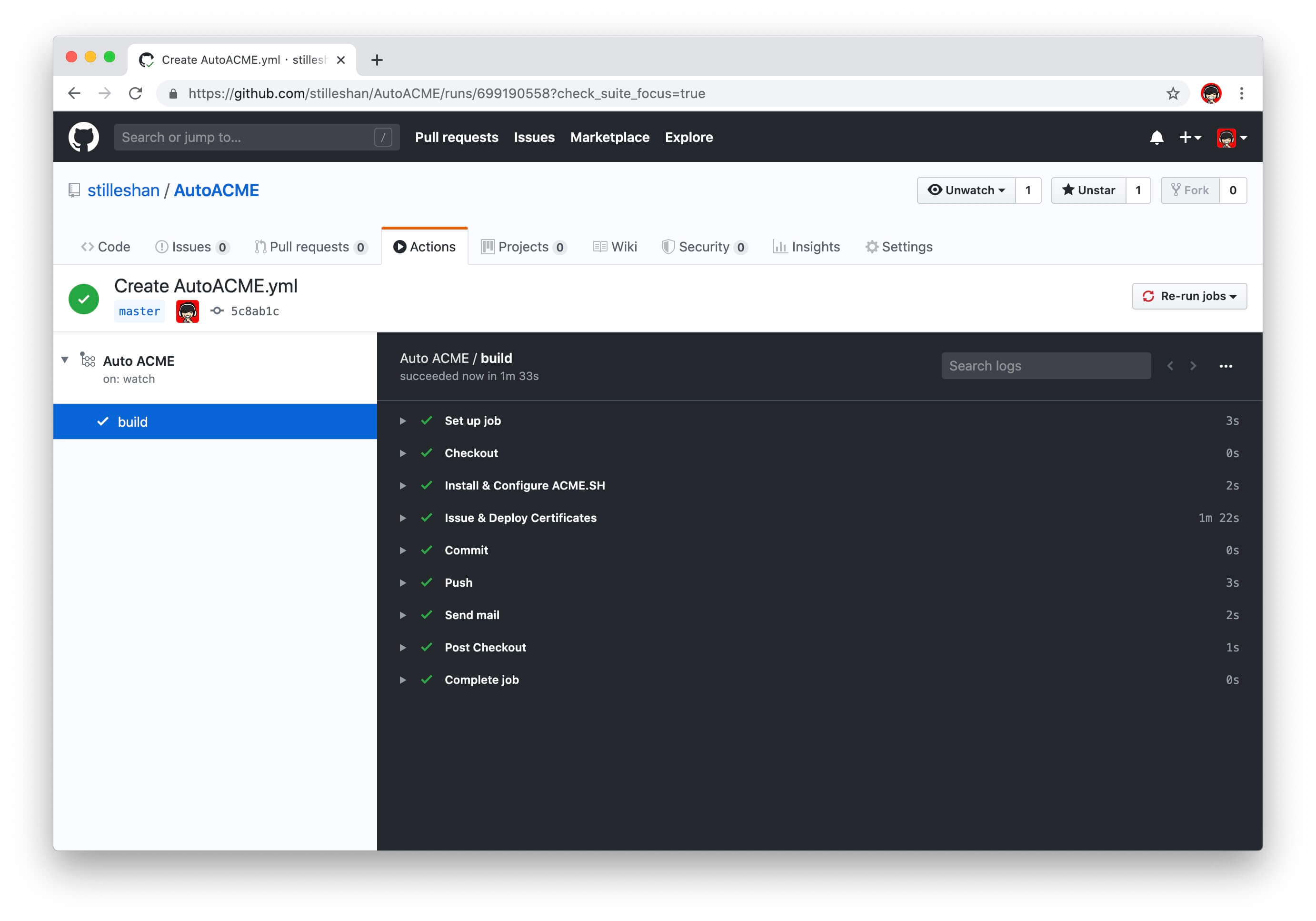Switch to the Wiki tab
Screen dimensions: 1316x921
click(615, 247)
